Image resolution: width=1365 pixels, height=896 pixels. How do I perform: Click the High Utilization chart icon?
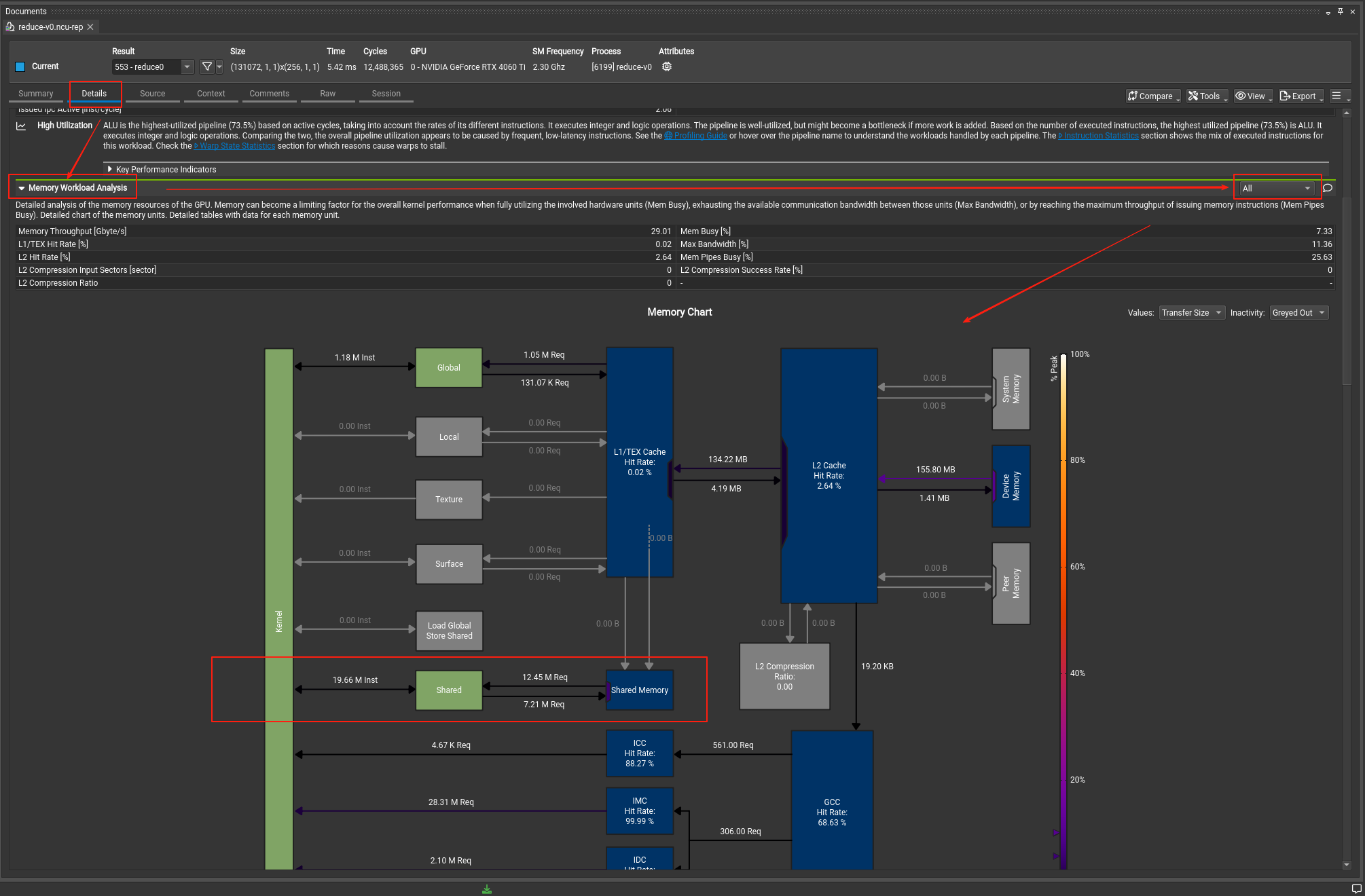[21, 126]
